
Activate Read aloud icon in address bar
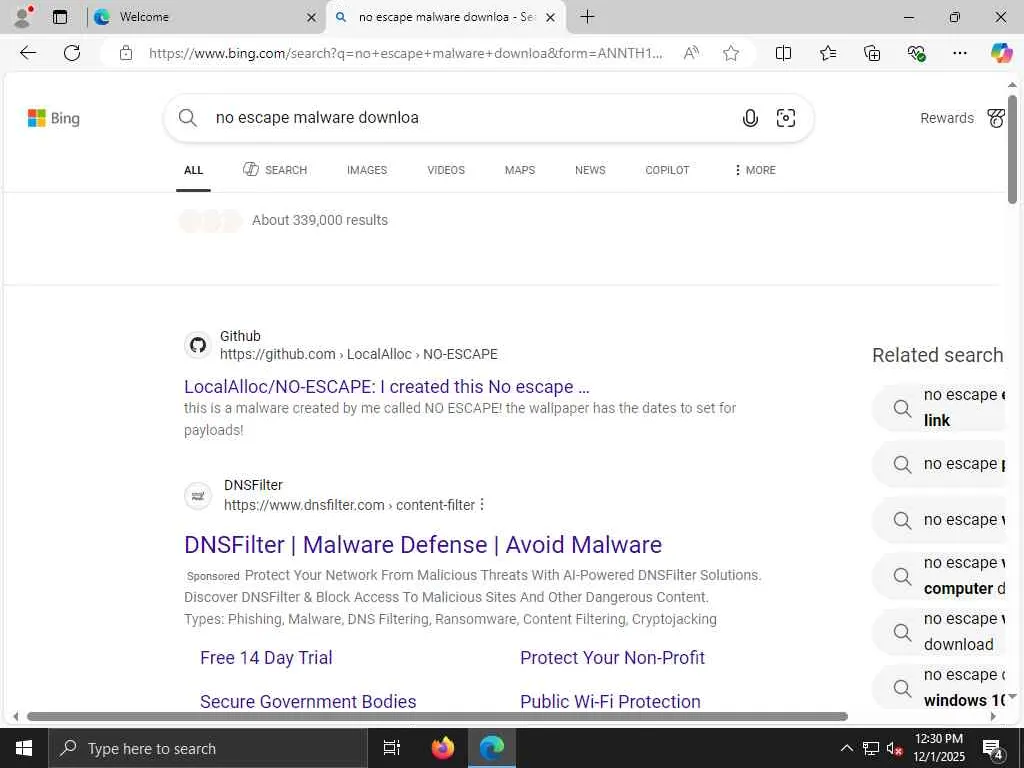pyautogui.click(x=691, y=53)
